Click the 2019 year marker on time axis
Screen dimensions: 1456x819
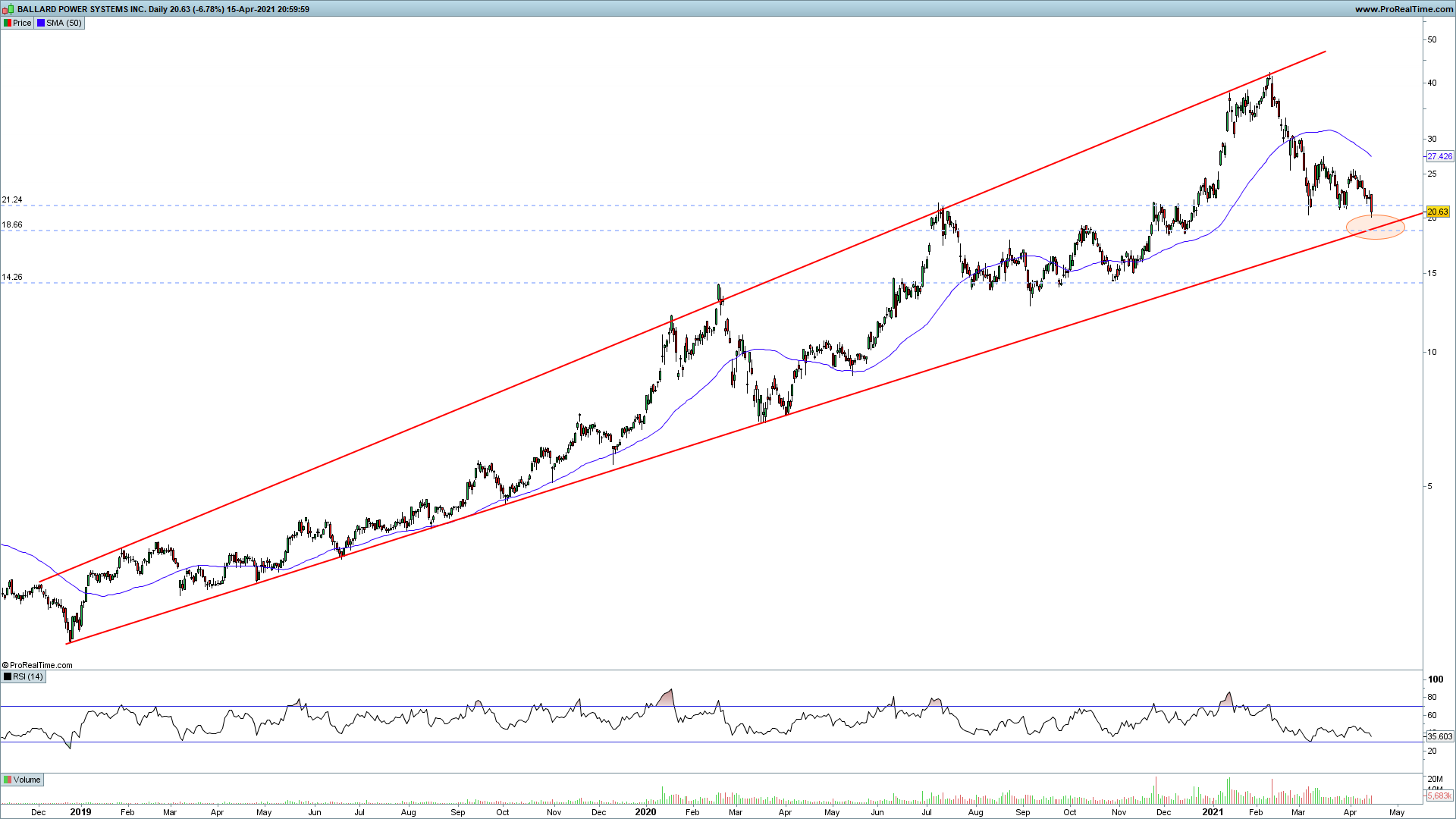tap(80, 812)
